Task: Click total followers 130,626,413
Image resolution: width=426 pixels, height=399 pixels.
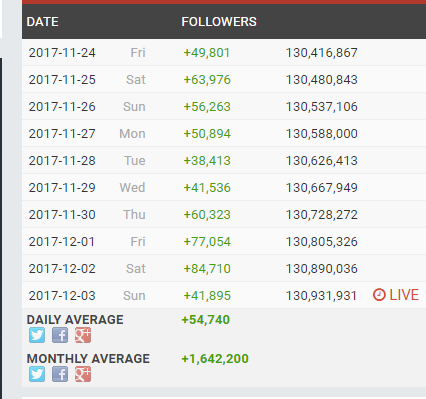Action: 322,161
